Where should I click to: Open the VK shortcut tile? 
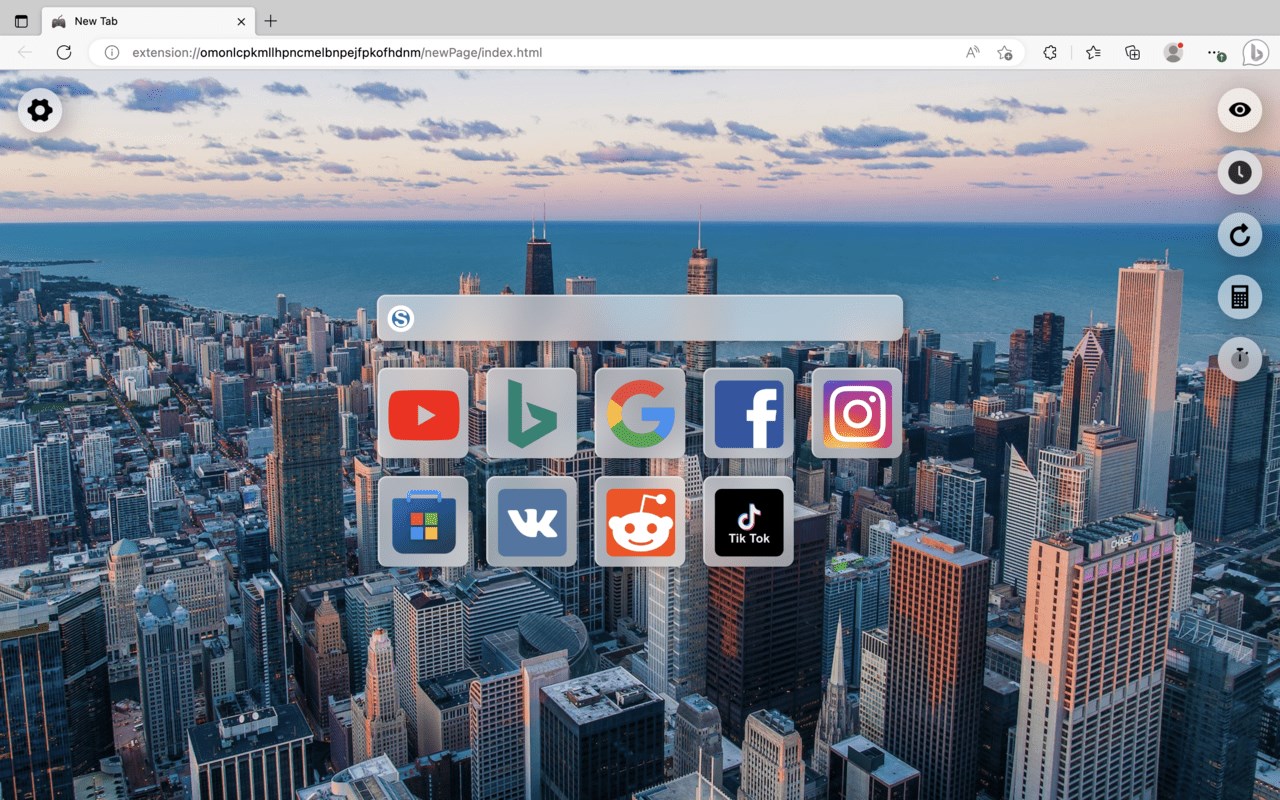click(531, 521)
